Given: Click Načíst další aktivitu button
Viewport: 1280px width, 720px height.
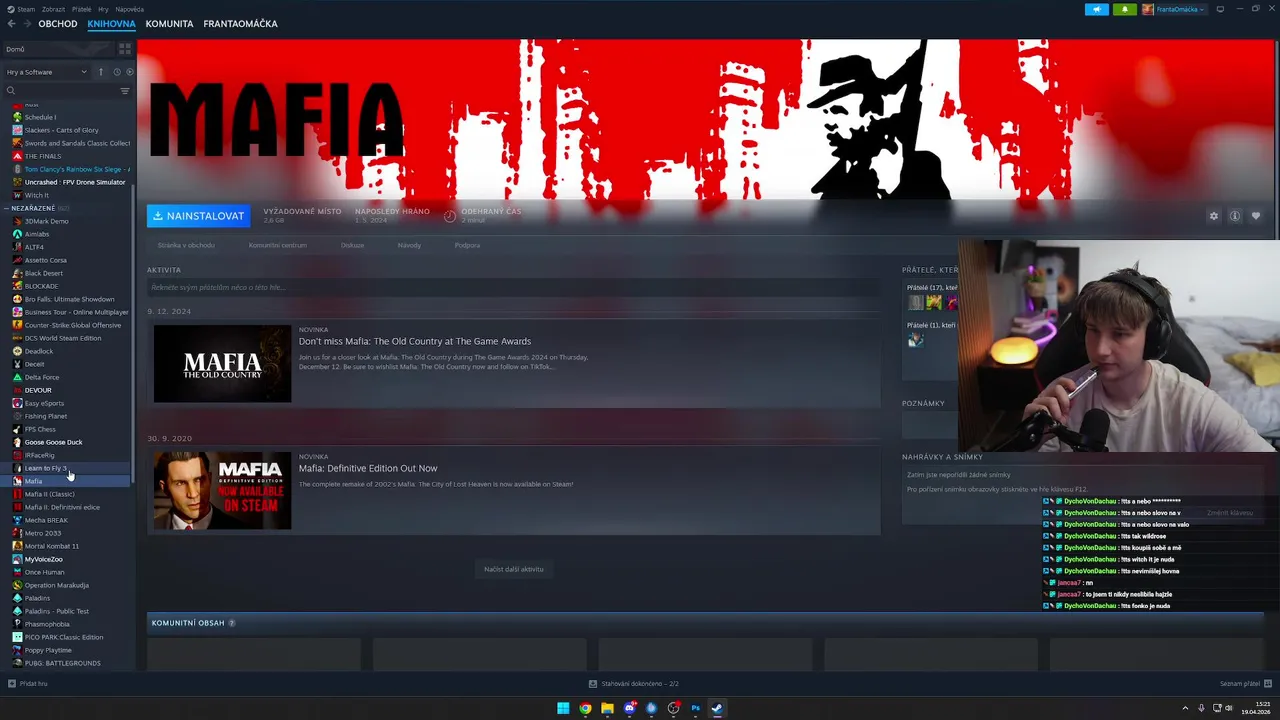Looking at the screenshot, I should [514, 569].
